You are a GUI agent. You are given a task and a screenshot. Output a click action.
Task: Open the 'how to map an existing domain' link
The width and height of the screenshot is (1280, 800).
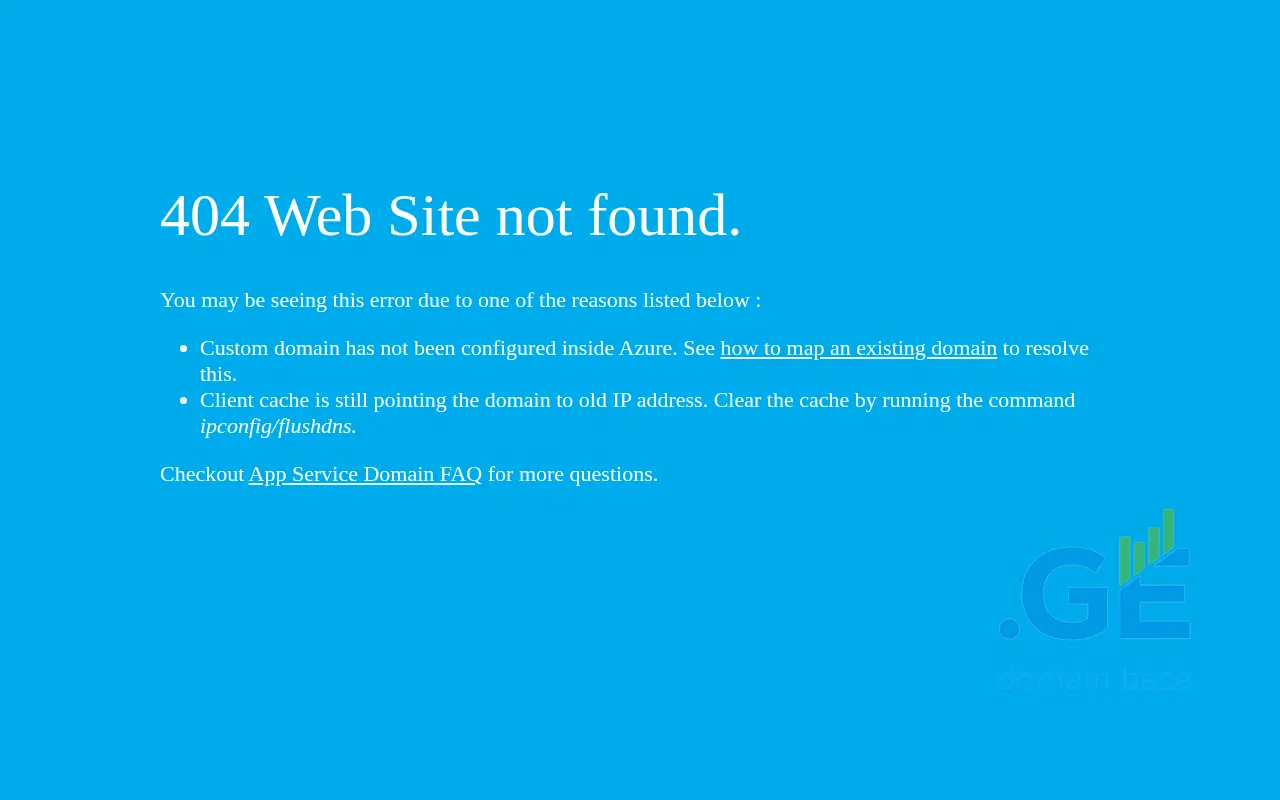(x=858, y=348)
